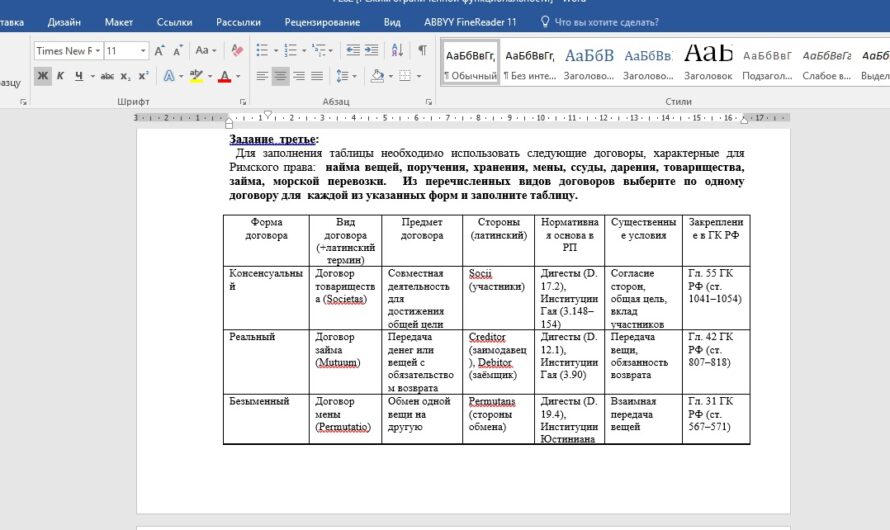
Task: Align text left
Action: [x=262, y=76]
